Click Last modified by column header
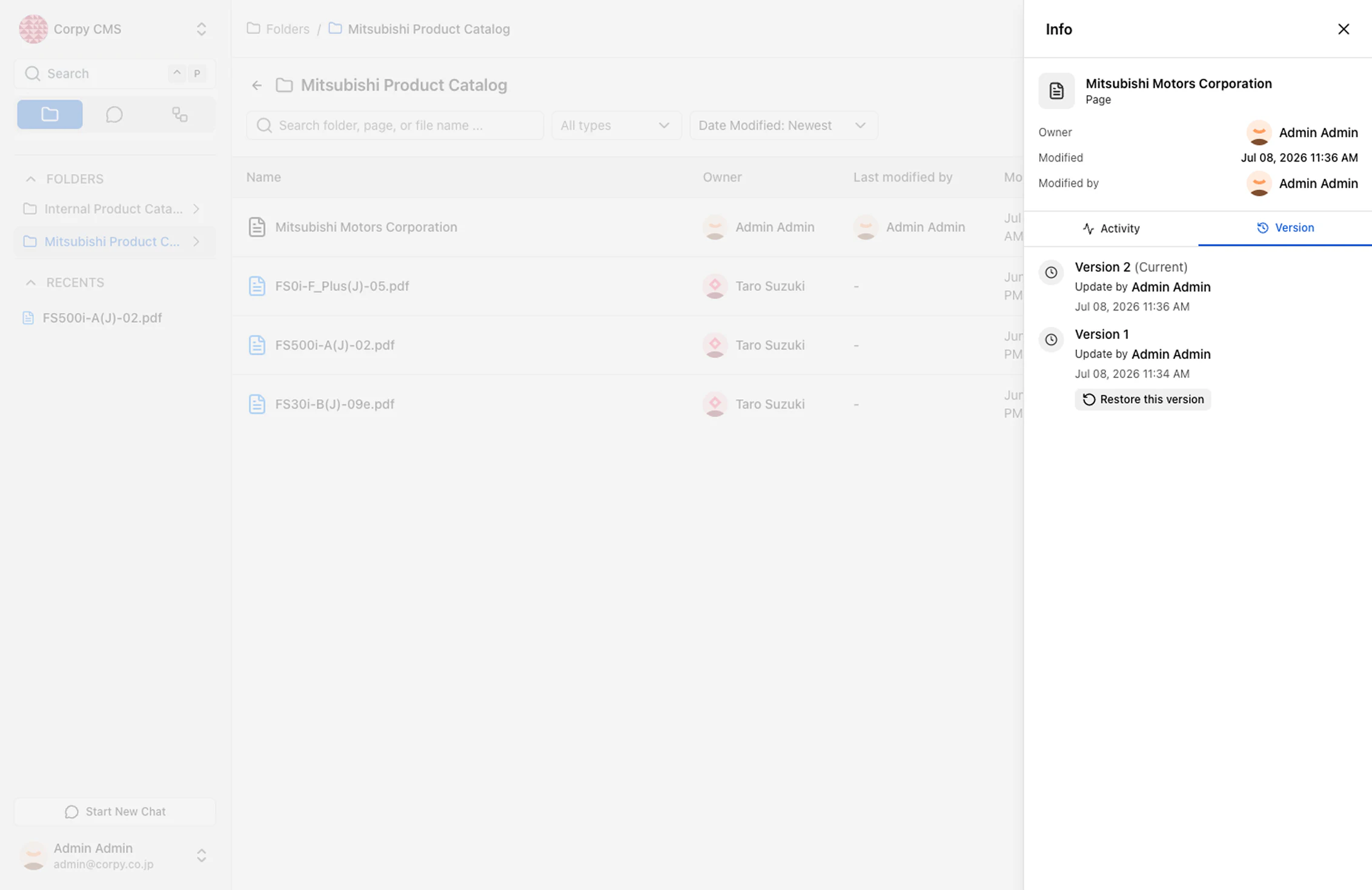The height and width of the screenshot is (890, 1372). 903,177
